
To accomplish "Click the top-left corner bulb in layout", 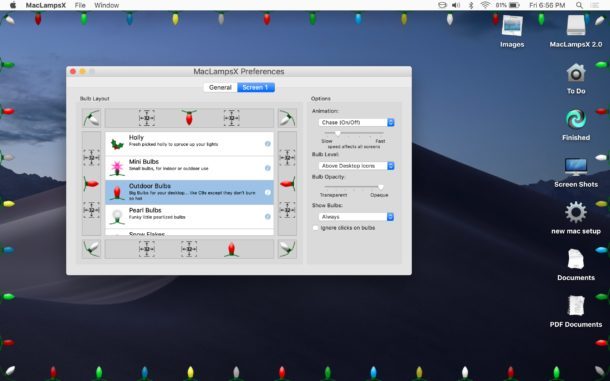I will 91,118.
